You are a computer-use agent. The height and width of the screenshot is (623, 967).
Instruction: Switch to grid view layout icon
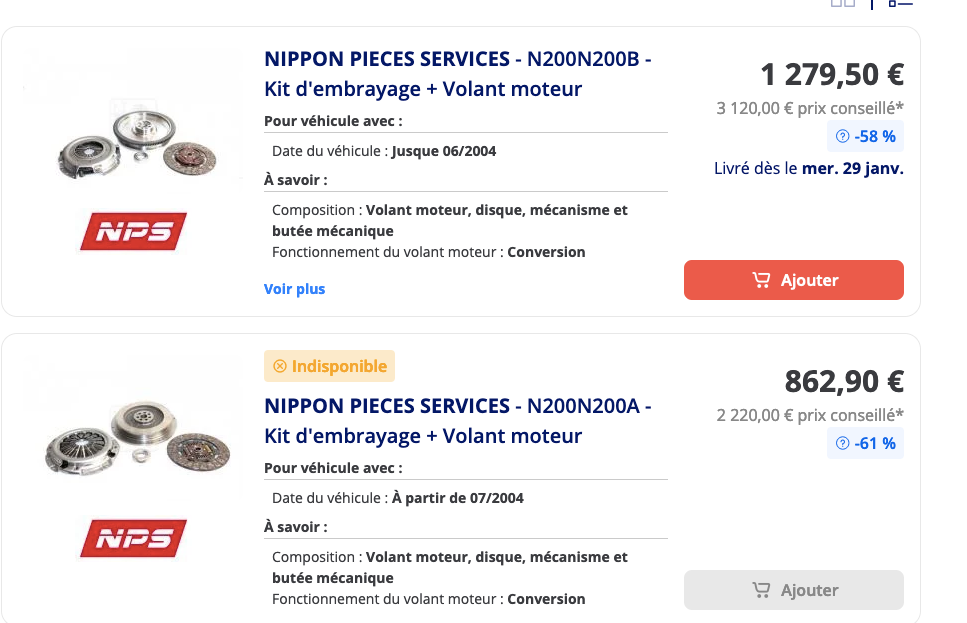[x=842, y=3]
